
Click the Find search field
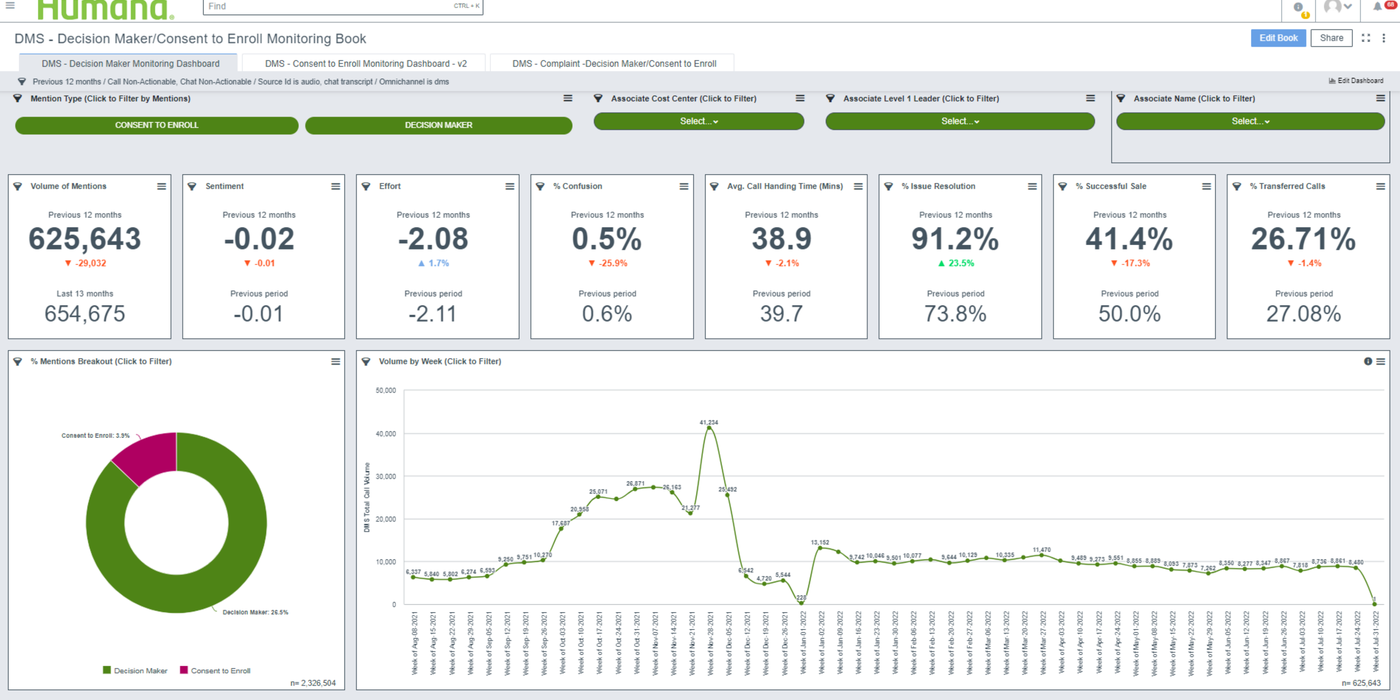[343, 6]
